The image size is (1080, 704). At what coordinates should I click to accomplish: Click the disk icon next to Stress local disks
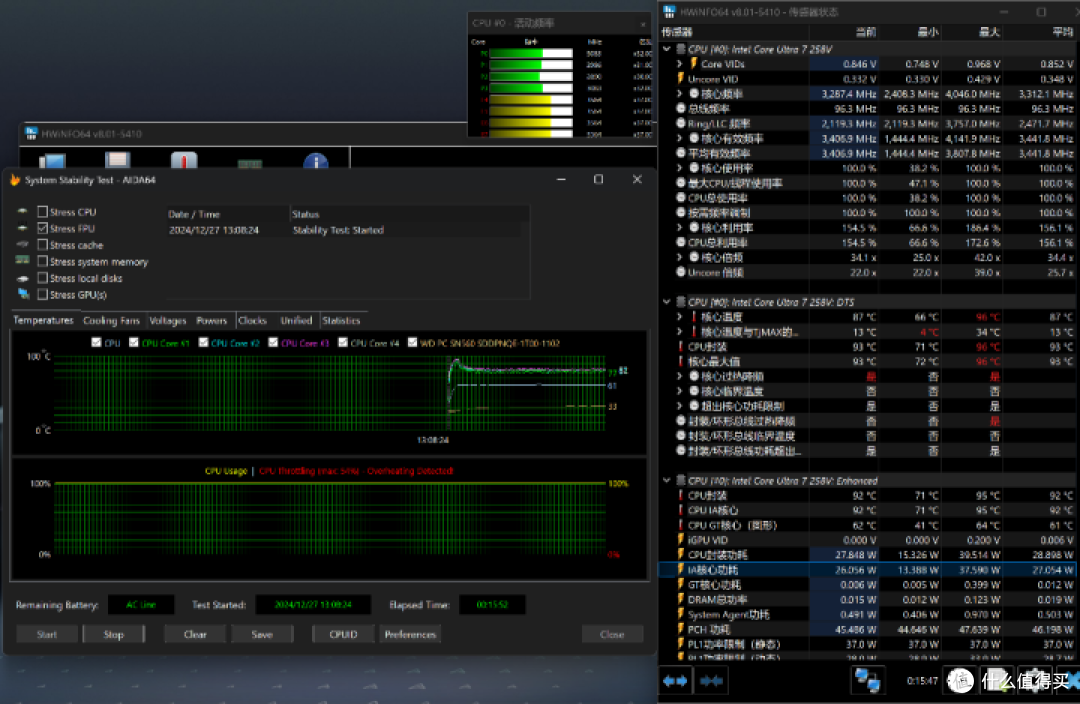click(x=23, y=278)
